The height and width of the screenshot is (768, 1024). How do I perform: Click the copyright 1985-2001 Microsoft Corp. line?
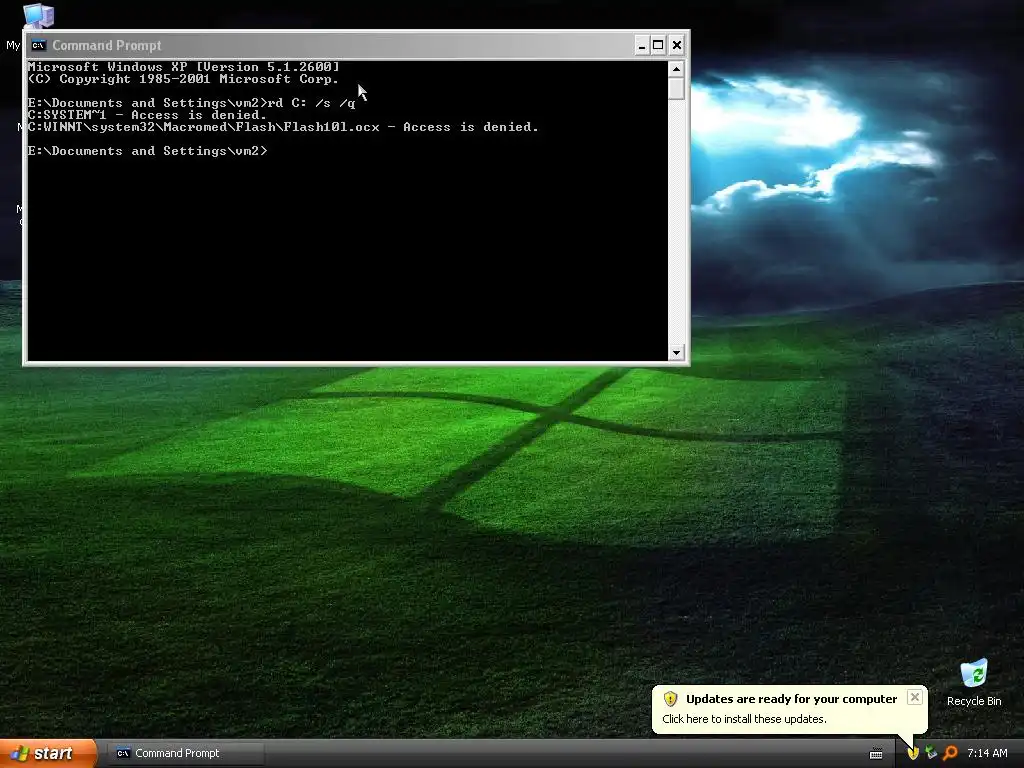point(184,79)
